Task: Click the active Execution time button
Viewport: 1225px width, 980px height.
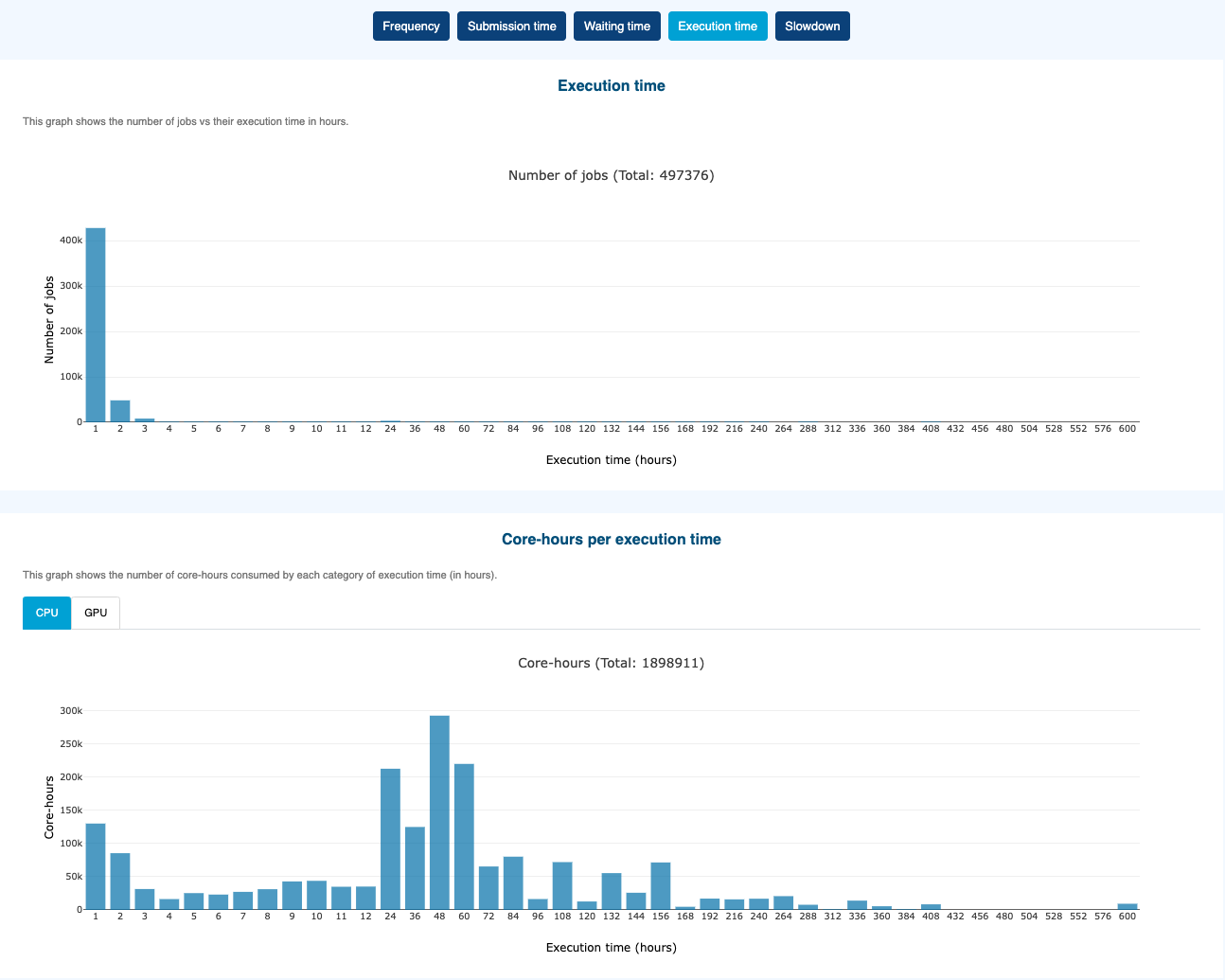Action: (717, 27)
